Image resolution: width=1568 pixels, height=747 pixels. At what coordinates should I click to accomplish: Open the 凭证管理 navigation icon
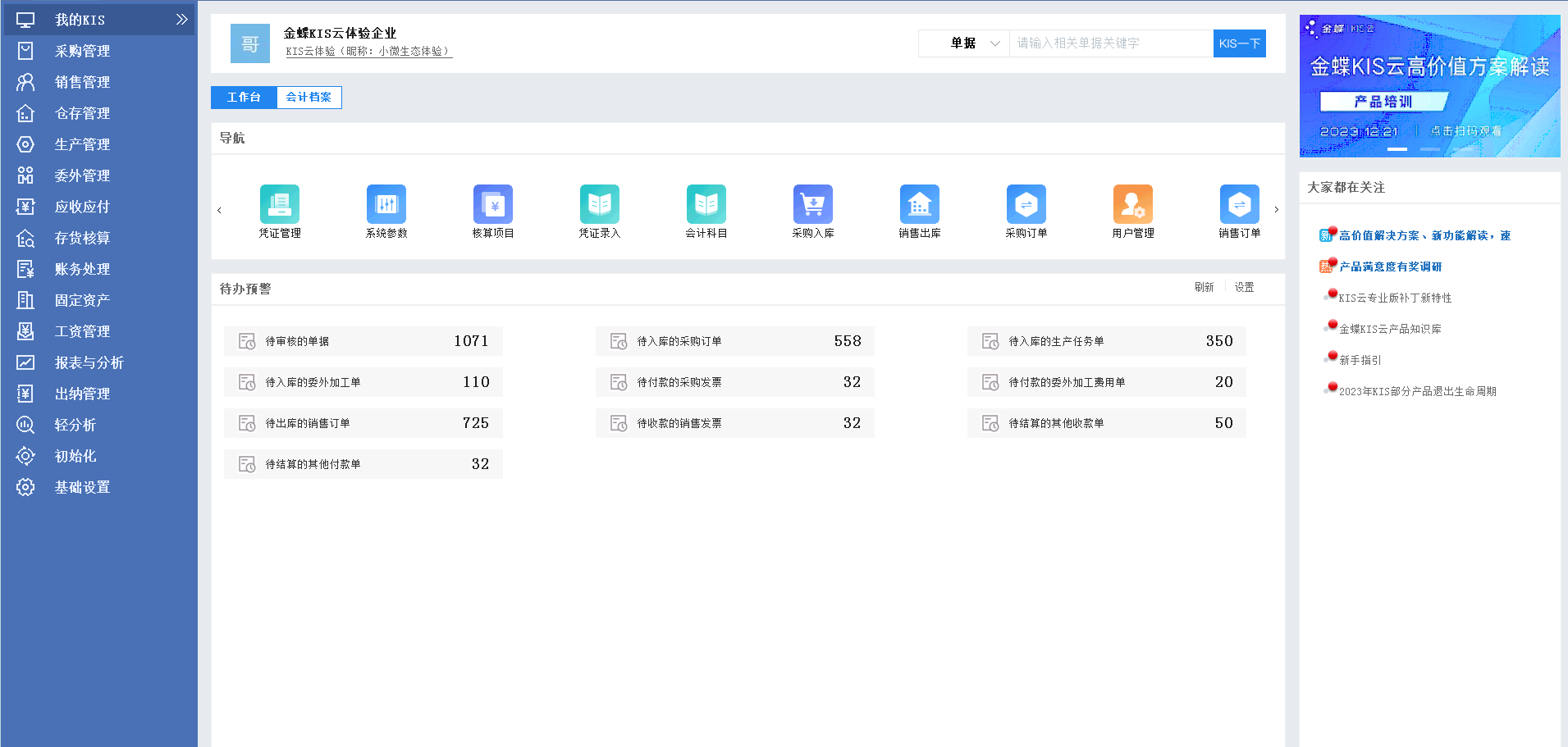[x=280, y=204]
